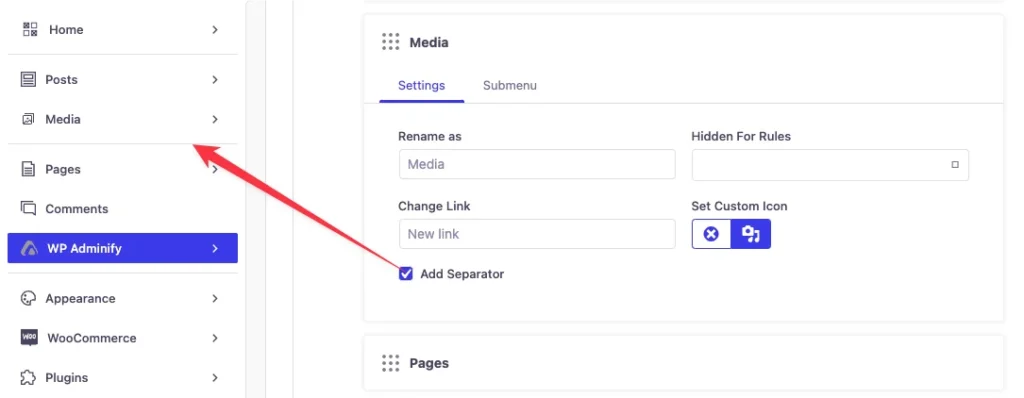Viewport: 1024px width, 398px height.
Task: Click the WooCommerce logo icon
Action: [x=29, y=338]
